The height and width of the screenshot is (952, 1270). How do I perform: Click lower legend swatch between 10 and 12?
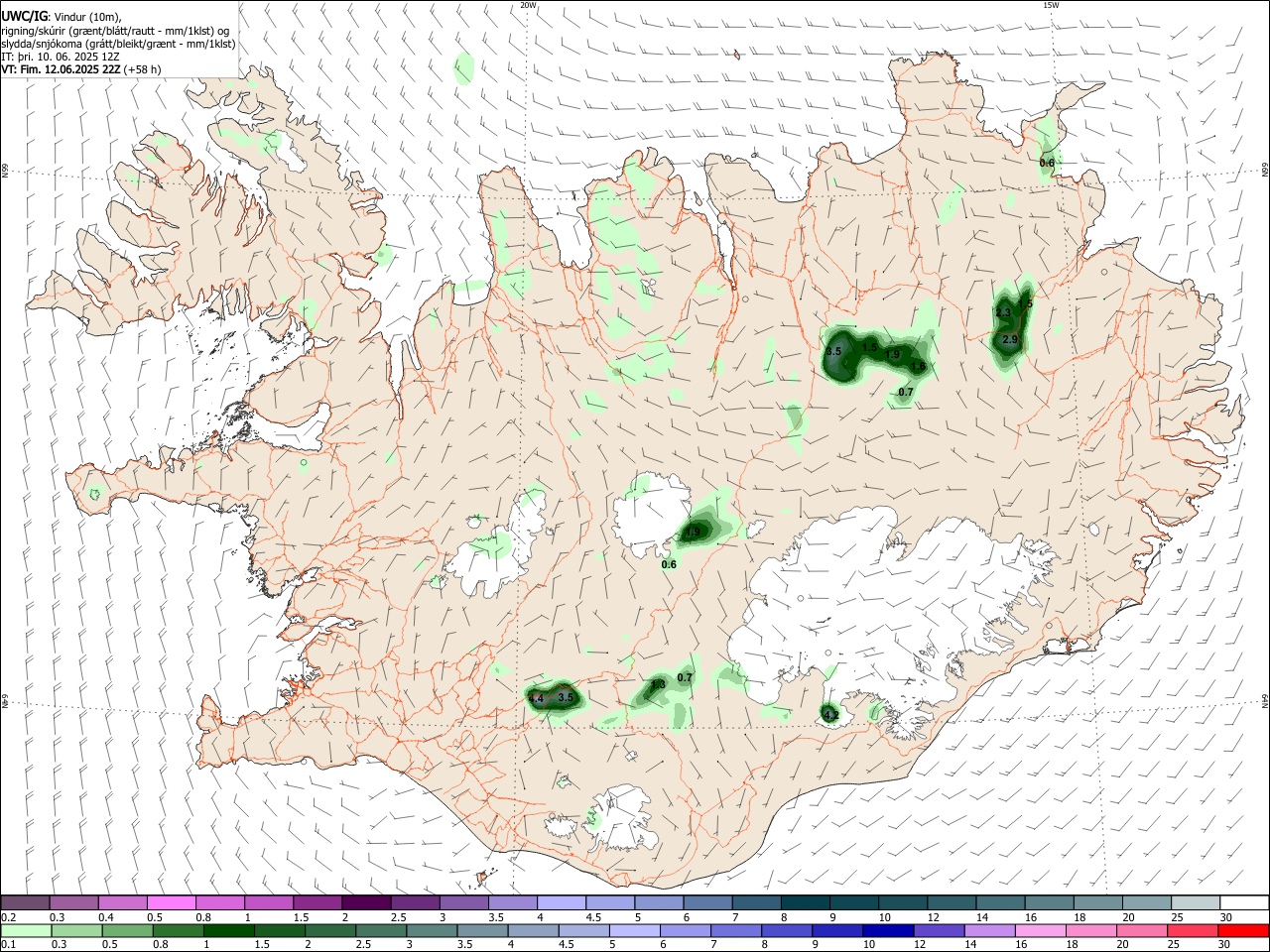888,930
